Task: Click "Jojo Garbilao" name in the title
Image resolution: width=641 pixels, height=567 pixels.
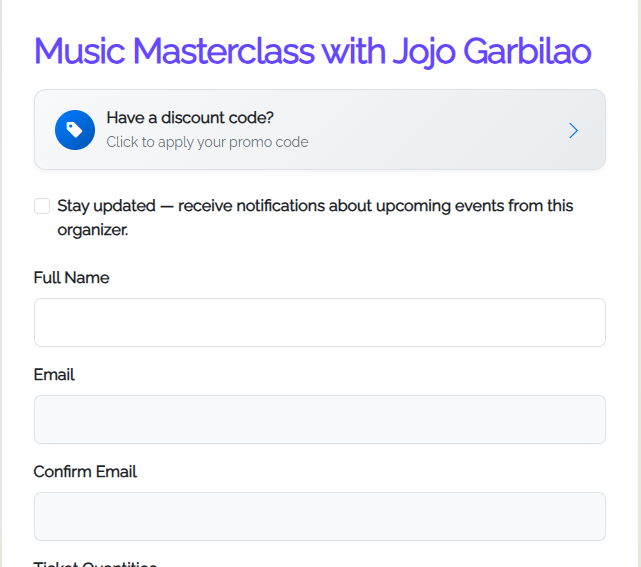Action: tap(492, 52)
